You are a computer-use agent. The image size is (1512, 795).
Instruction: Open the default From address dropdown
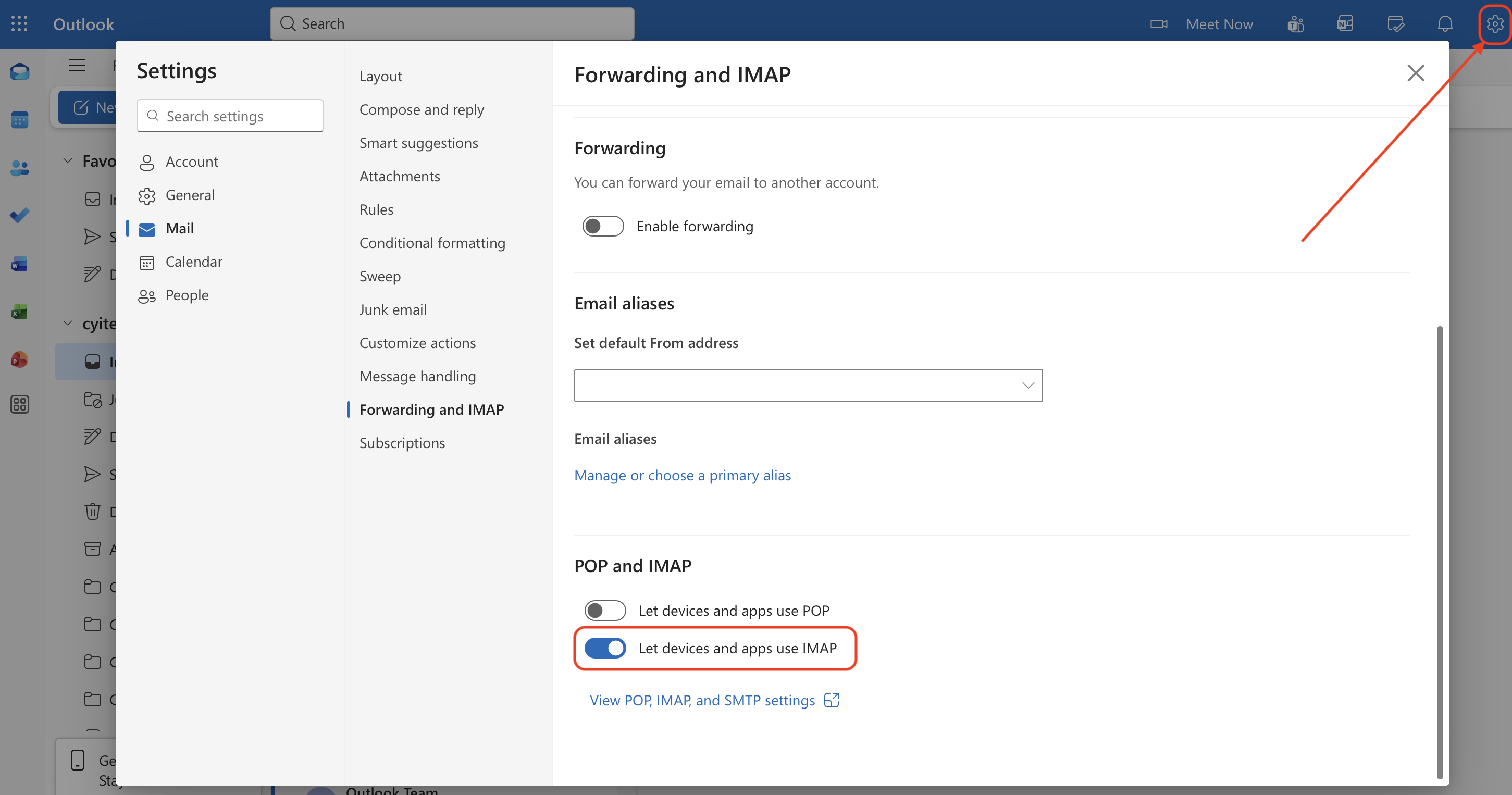tap(808, 386)
